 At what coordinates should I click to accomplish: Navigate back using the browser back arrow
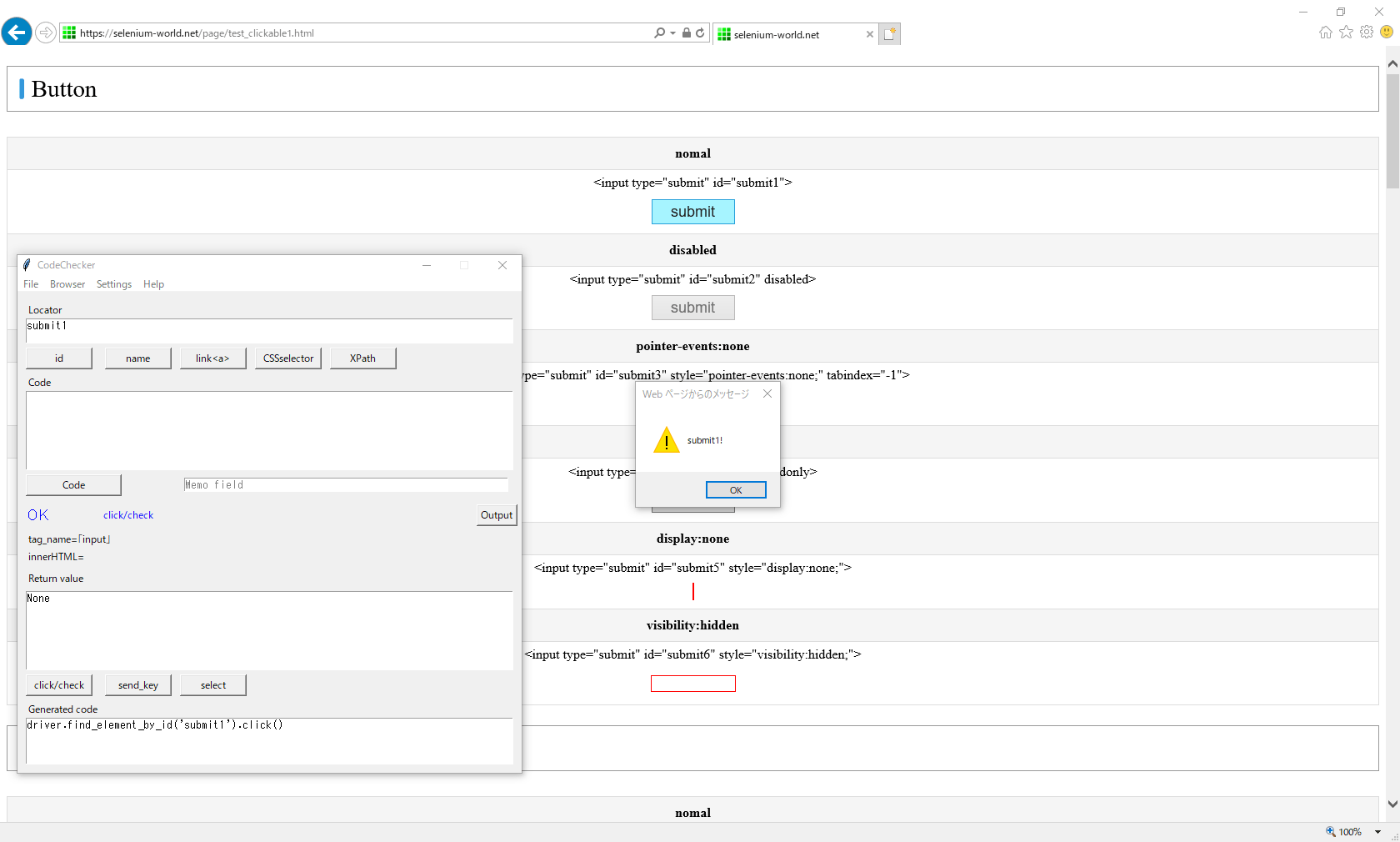click(x=17, y=32)
